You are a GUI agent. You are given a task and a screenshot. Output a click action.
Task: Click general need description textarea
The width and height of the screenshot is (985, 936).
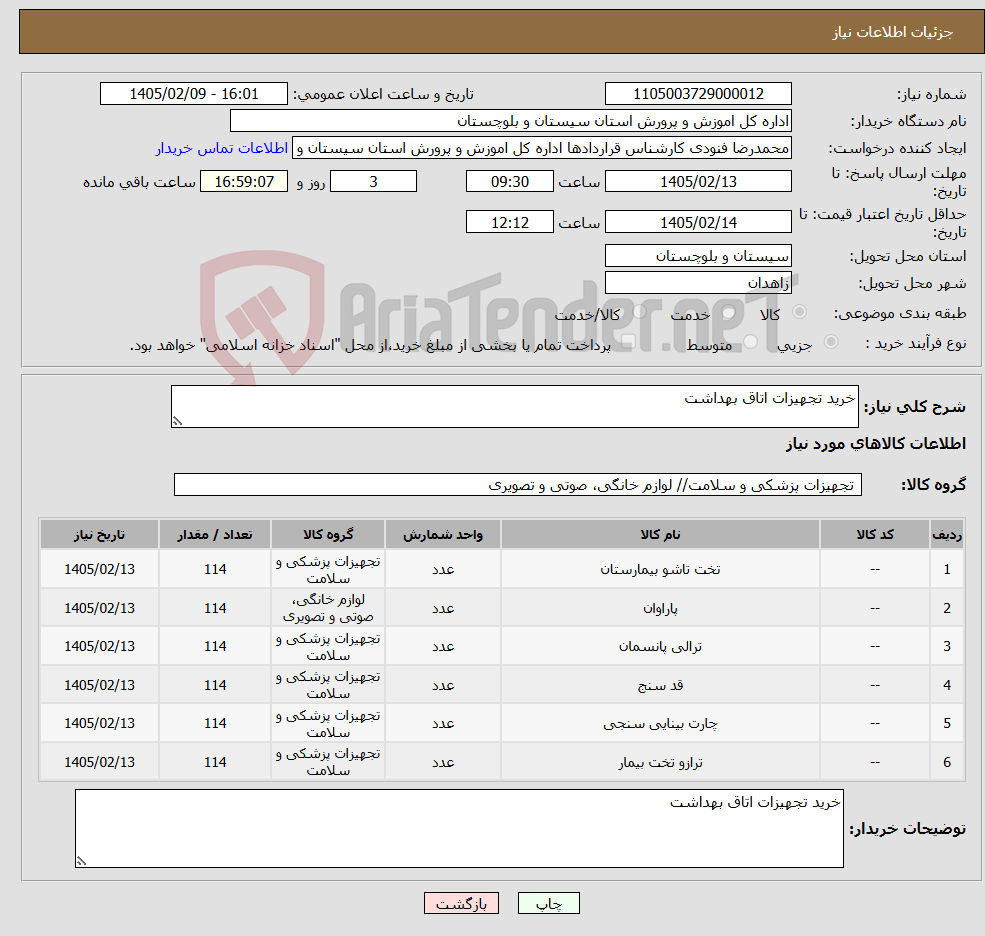pyautogui.click(x=514, y=406)
